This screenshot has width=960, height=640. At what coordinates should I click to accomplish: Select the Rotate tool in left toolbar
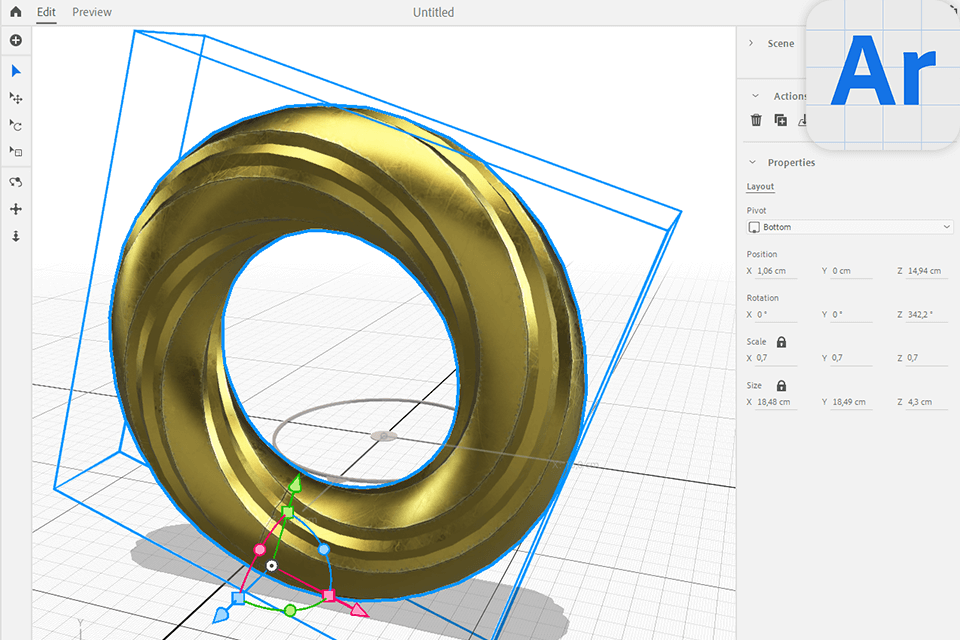point(15,126)
